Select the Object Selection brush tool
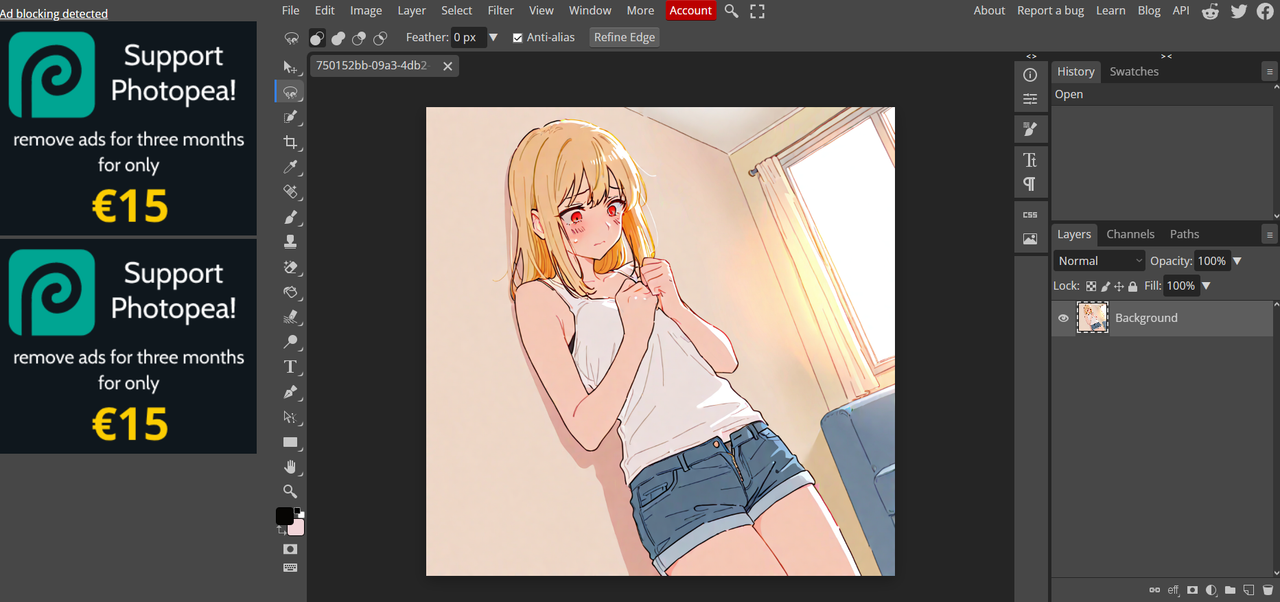 290,117
